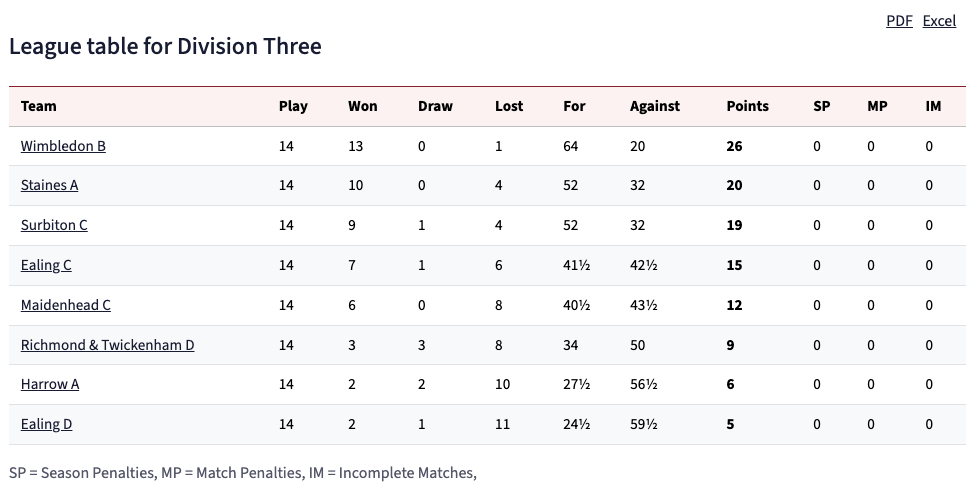Download the table as Excel

click(938, 21)
